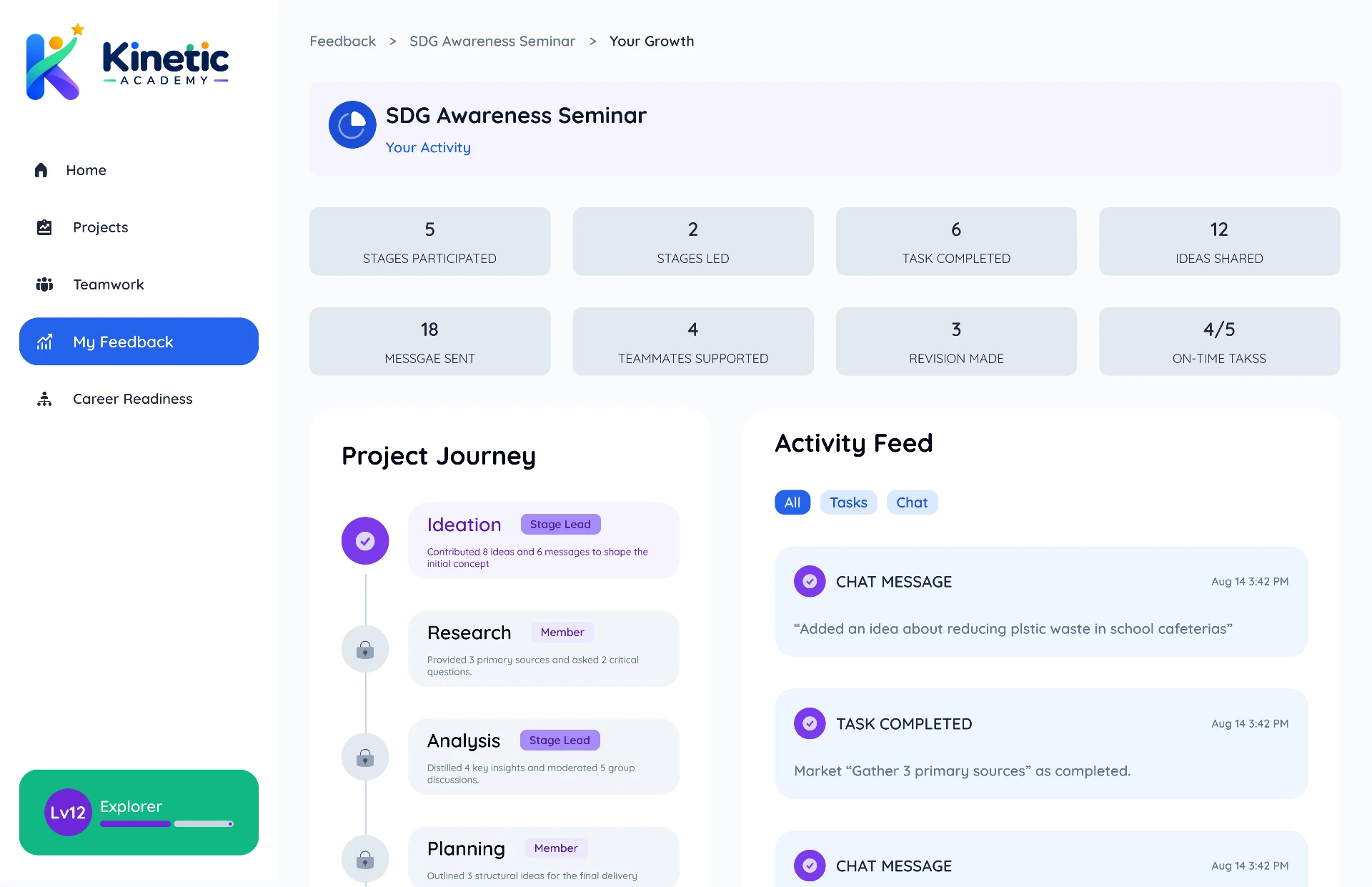This screenshot has height=887, width=1372.
Task: Click the Teammates Supported stat card
Action: [693, 342]
